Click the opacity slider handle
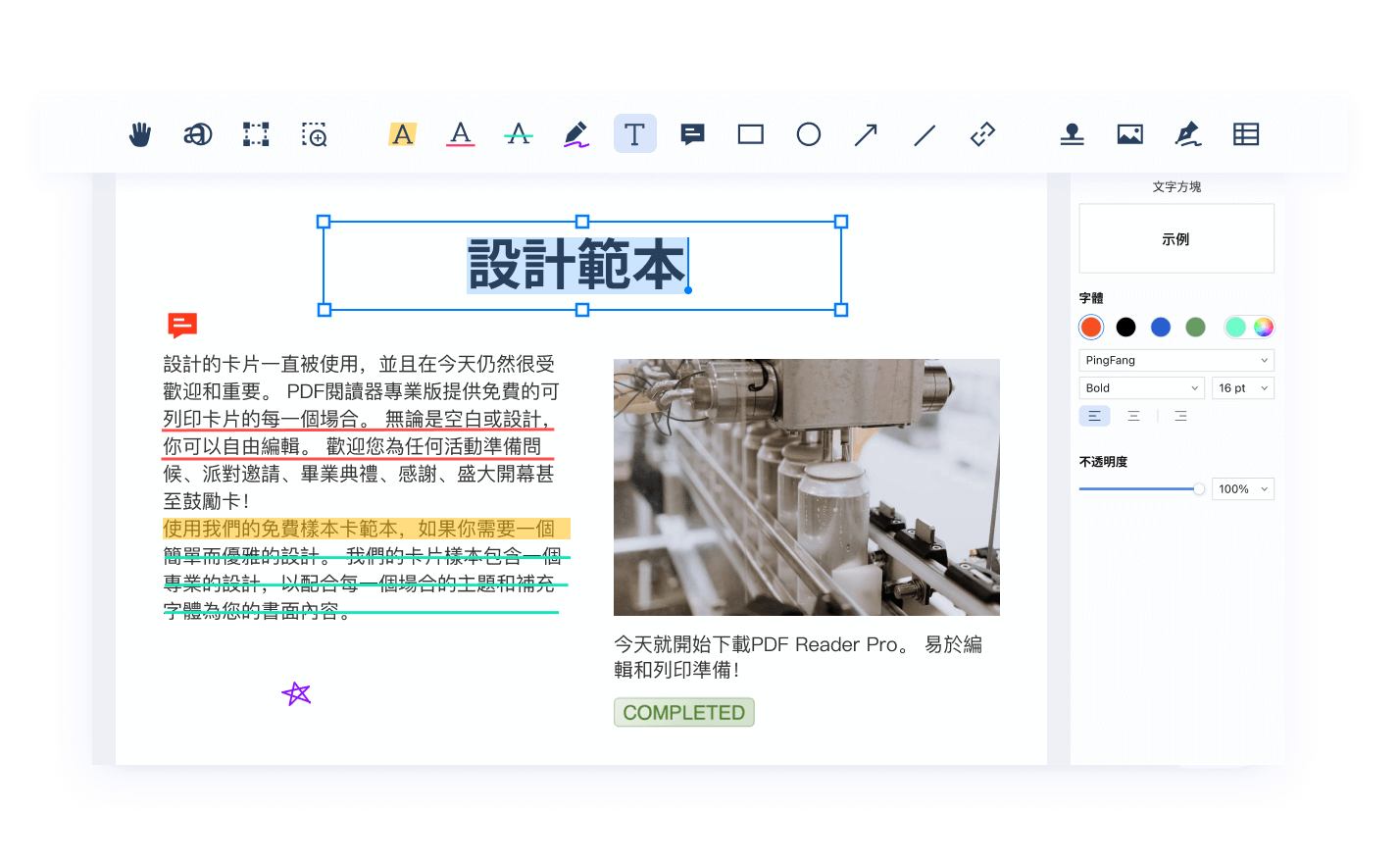The image size is (1400, 863). click(x=1198, y=488)
